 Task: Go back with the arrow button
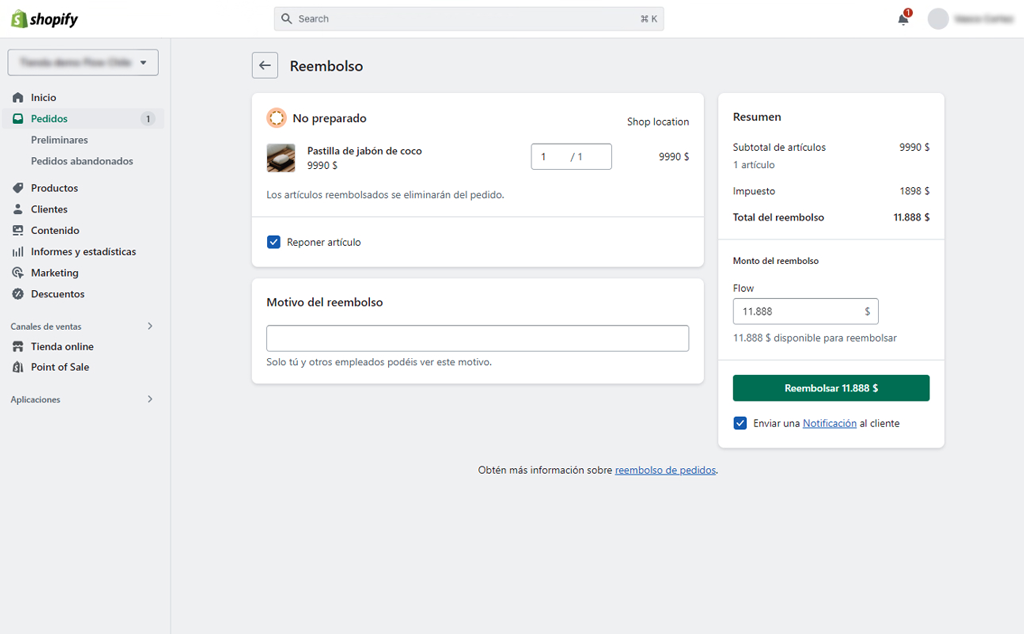pyautogui.click(x=265, y=66)
